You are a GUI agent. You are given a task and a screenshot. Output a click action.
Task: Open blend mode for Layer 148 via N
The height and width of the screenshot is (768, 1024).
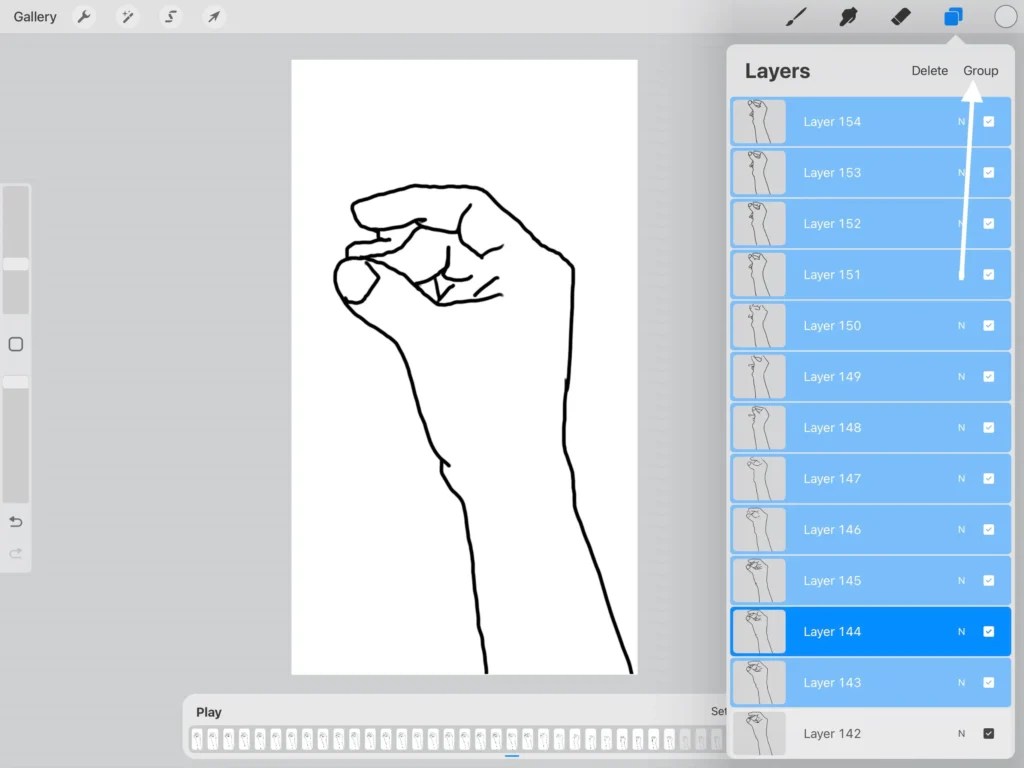point(961,427)
